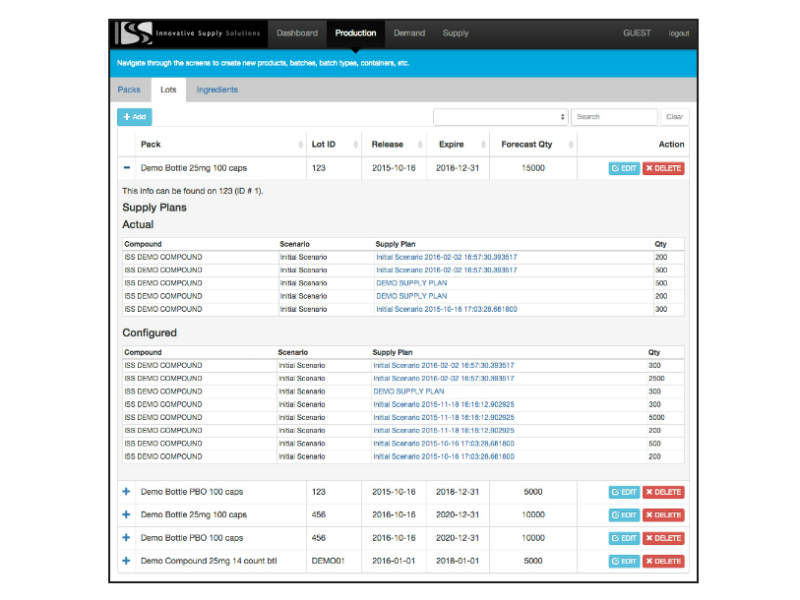
Task: Sort by Forecast Qty column arrows
Action: (x=571, y=145)
